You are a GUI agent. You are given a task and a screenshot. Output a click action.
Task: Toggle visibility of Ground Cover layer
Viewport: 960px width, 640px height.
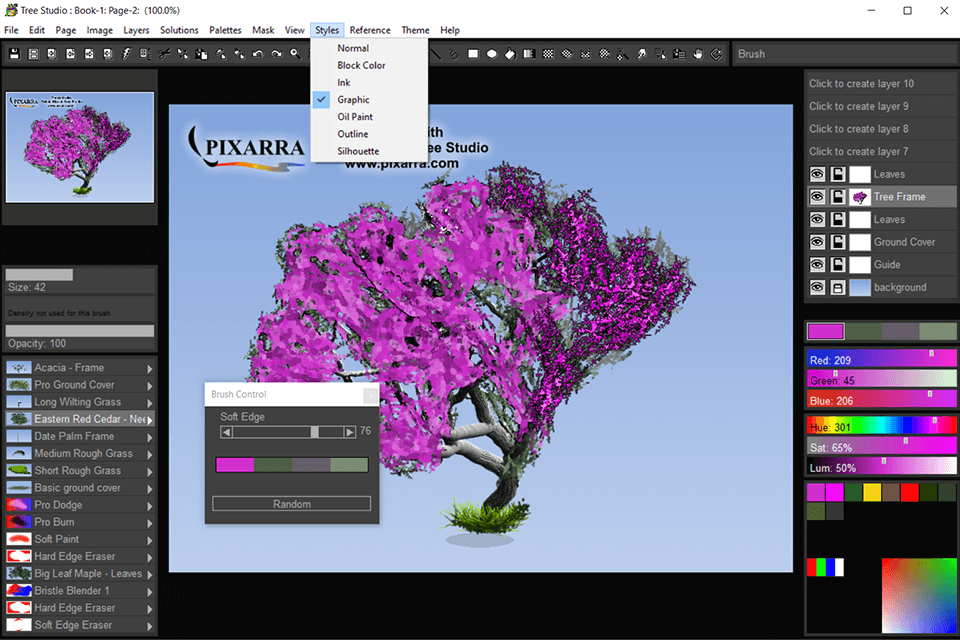pyautogui.click(x=816, y=242)
